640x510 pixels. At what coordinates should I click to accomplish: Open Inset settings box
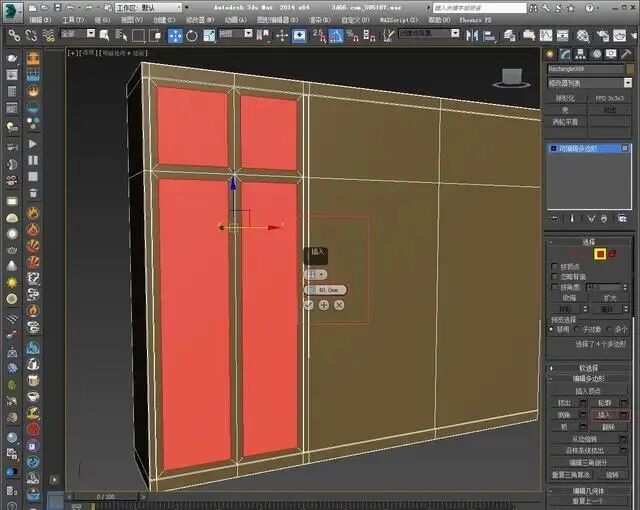(624, 415)
